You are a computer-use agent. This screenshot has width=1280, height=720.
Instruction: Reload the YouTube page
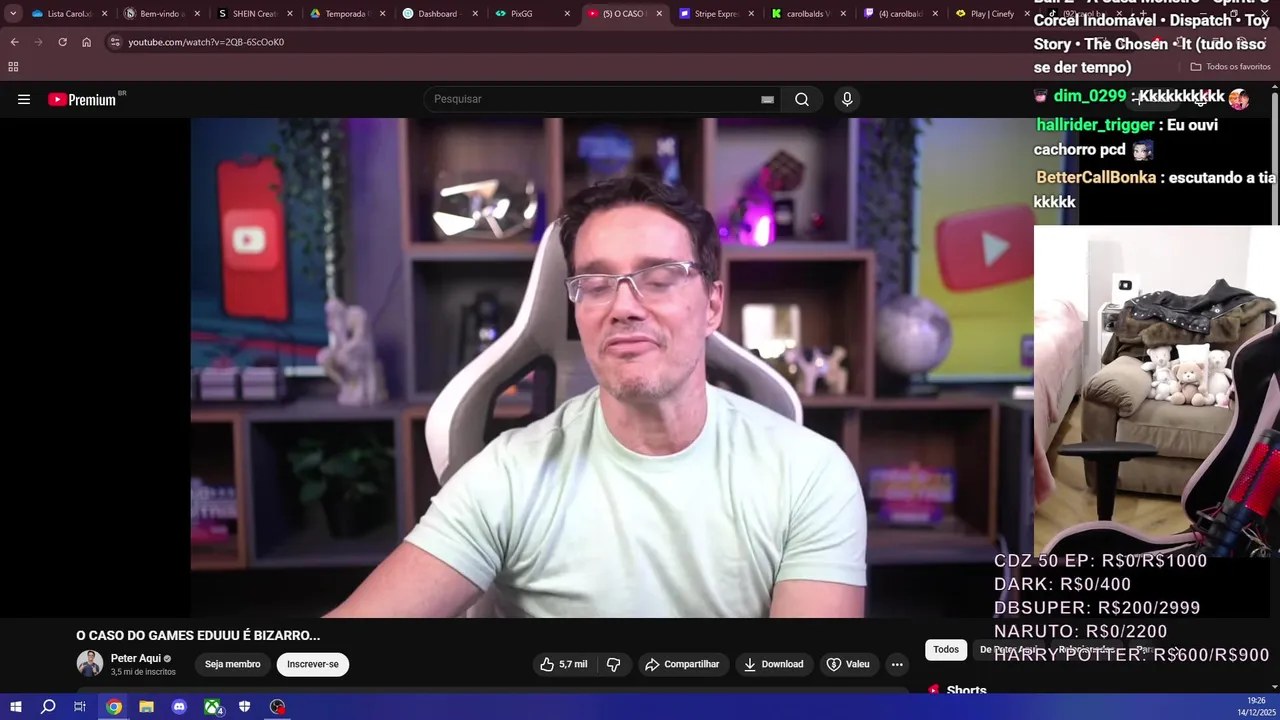coord(62,42)
